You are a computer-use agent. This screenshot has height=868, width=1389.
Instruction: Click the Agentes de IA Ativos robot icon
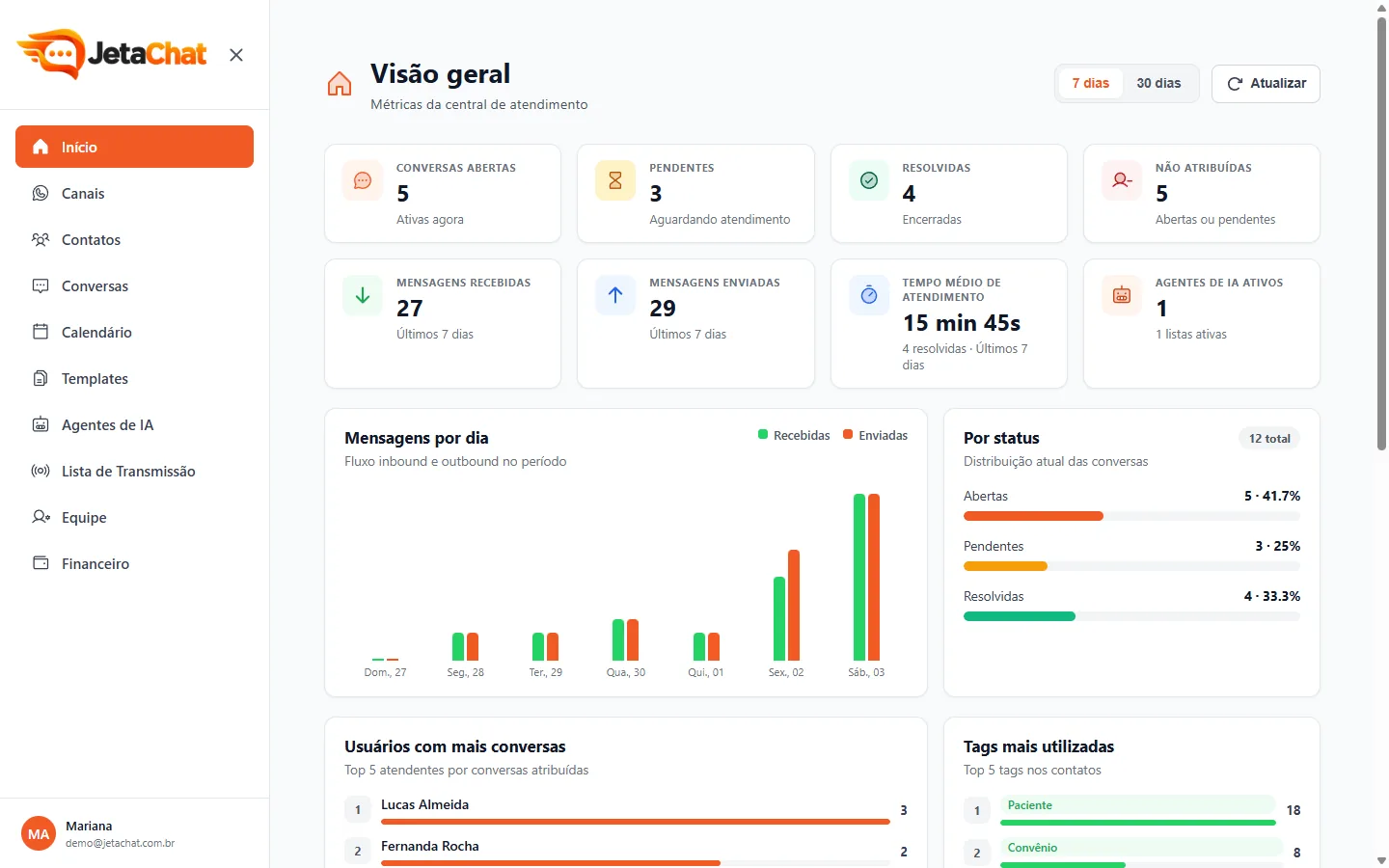1122,295
